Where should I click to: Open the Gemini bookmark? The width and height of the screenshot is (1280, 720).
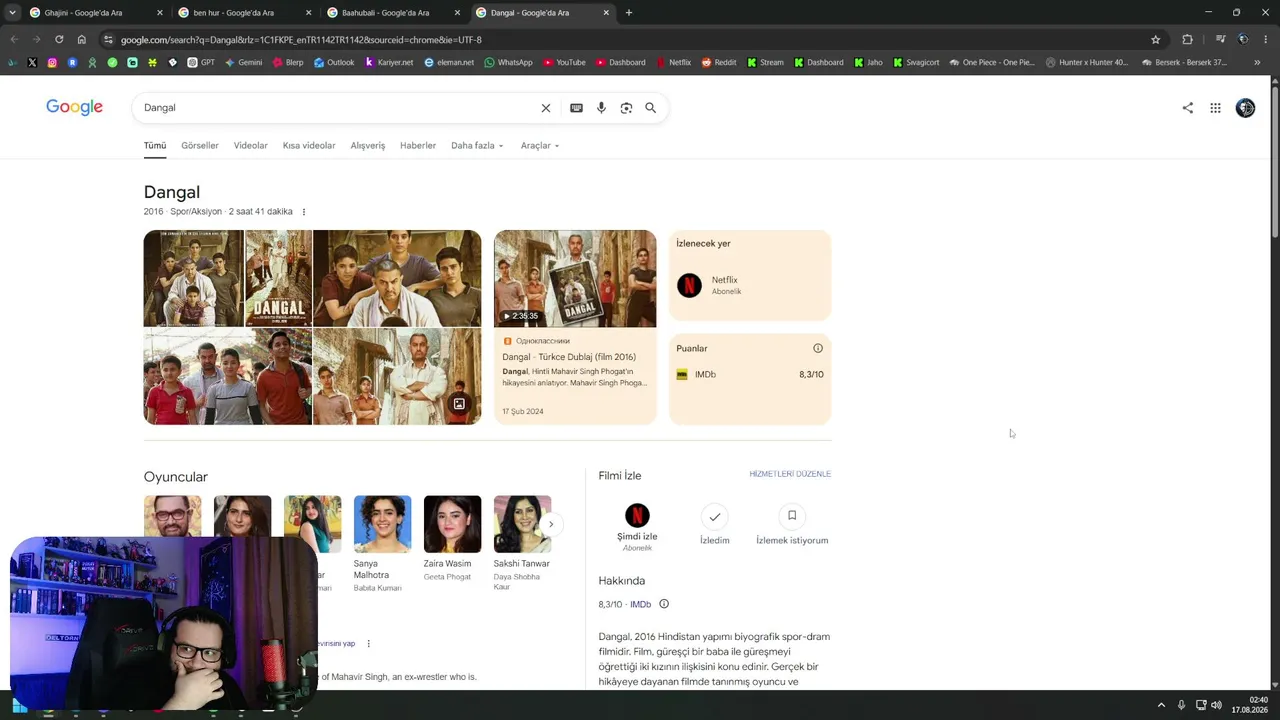pos(243,62)
